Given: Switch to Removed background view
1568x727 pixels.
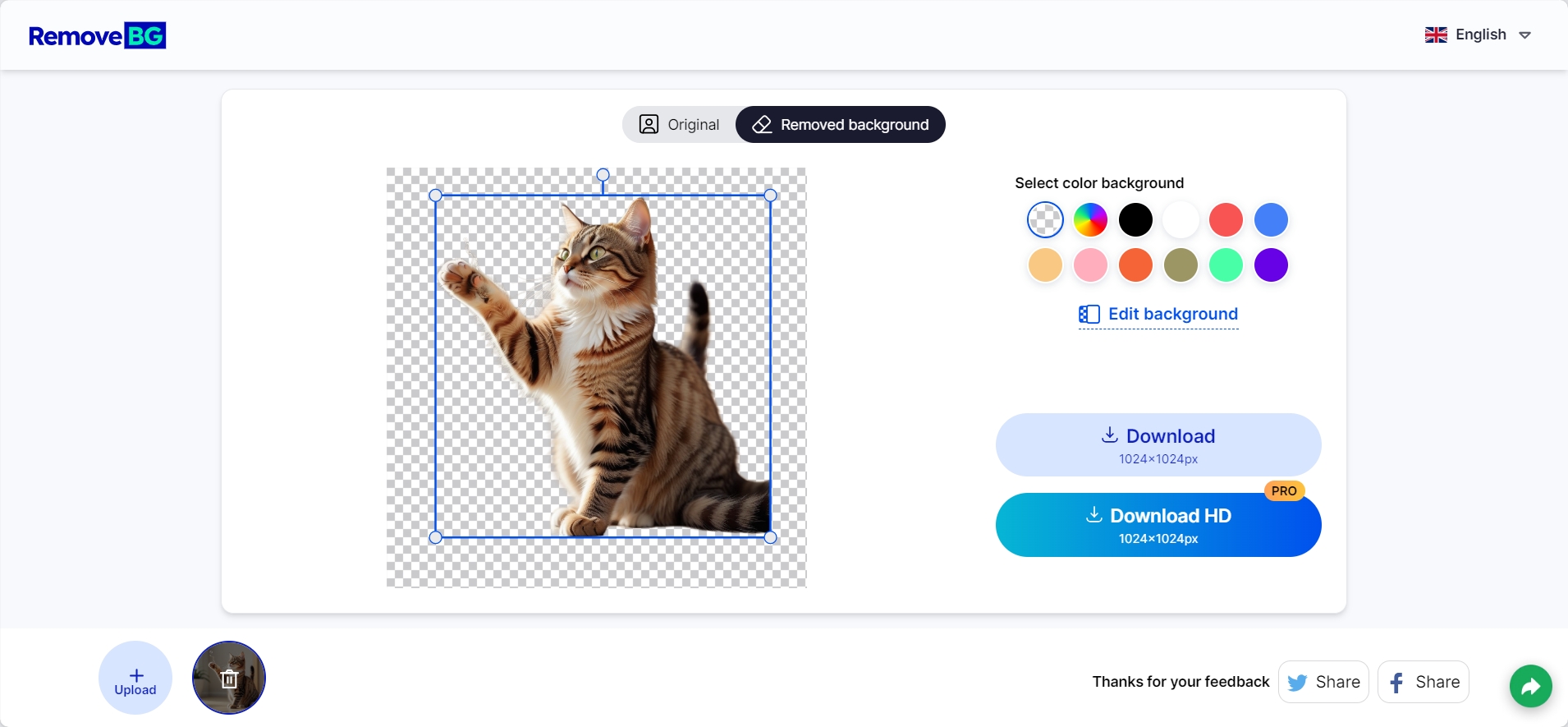Looking at the screenshot, I should click(x=841, y=125).
